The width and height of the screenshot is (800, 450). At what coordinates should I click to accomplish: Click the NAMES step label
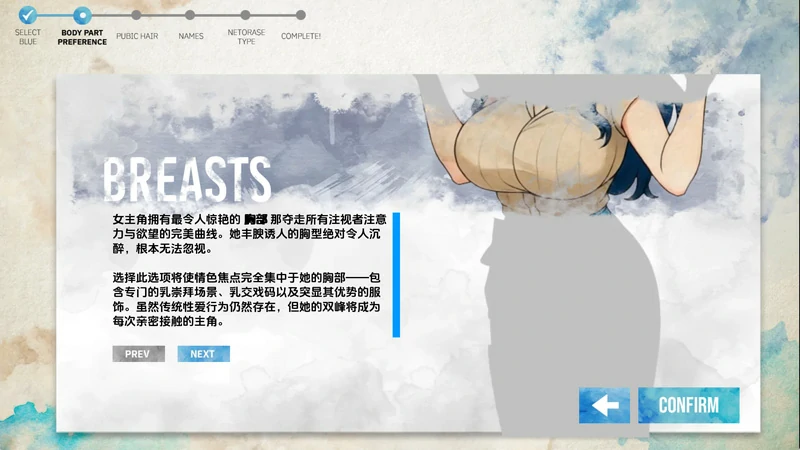191,36
